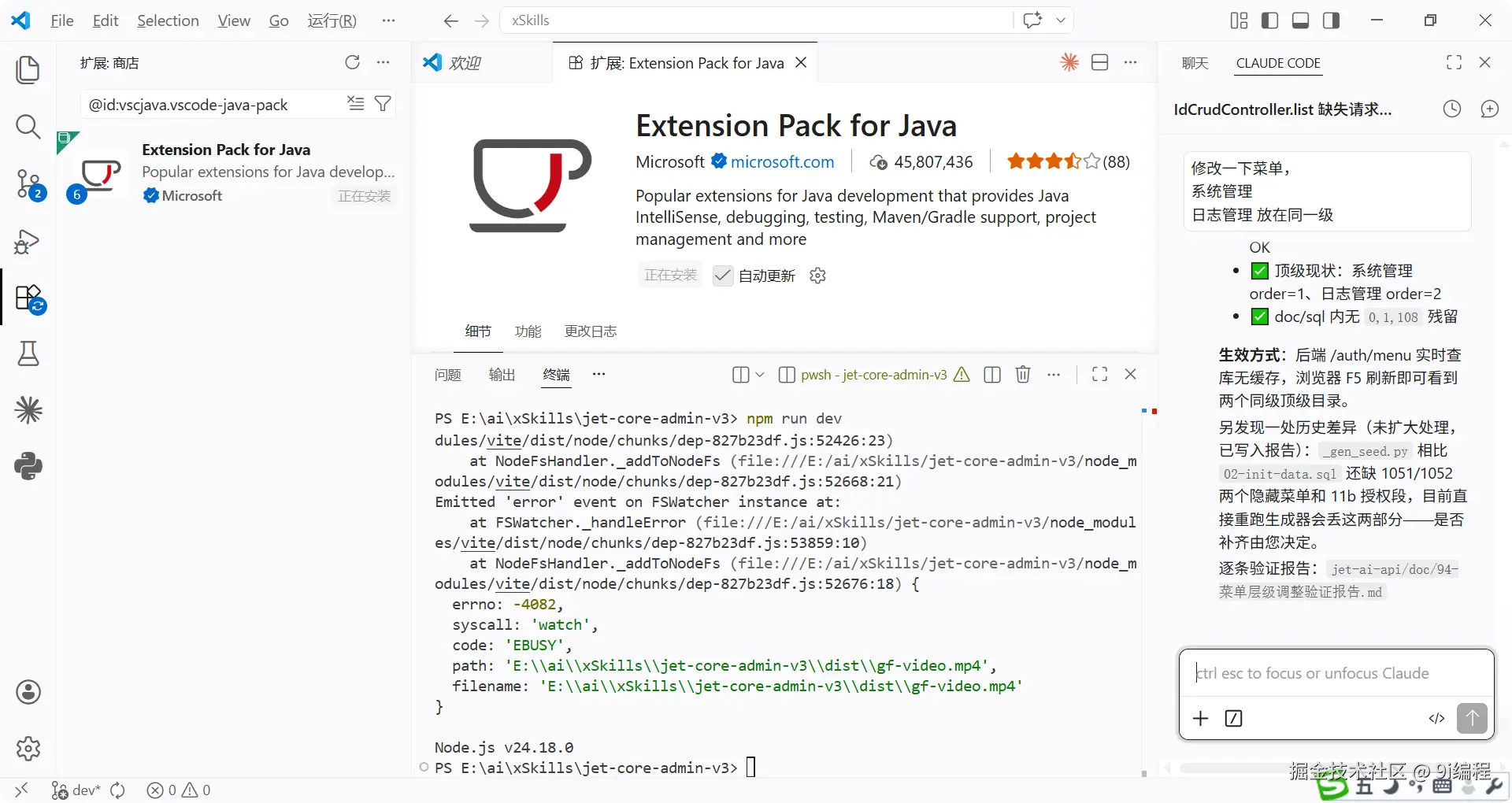Viewport: 1512px width, 803px height.
Task: Clear the extensions search results
Action: [356, 103]
